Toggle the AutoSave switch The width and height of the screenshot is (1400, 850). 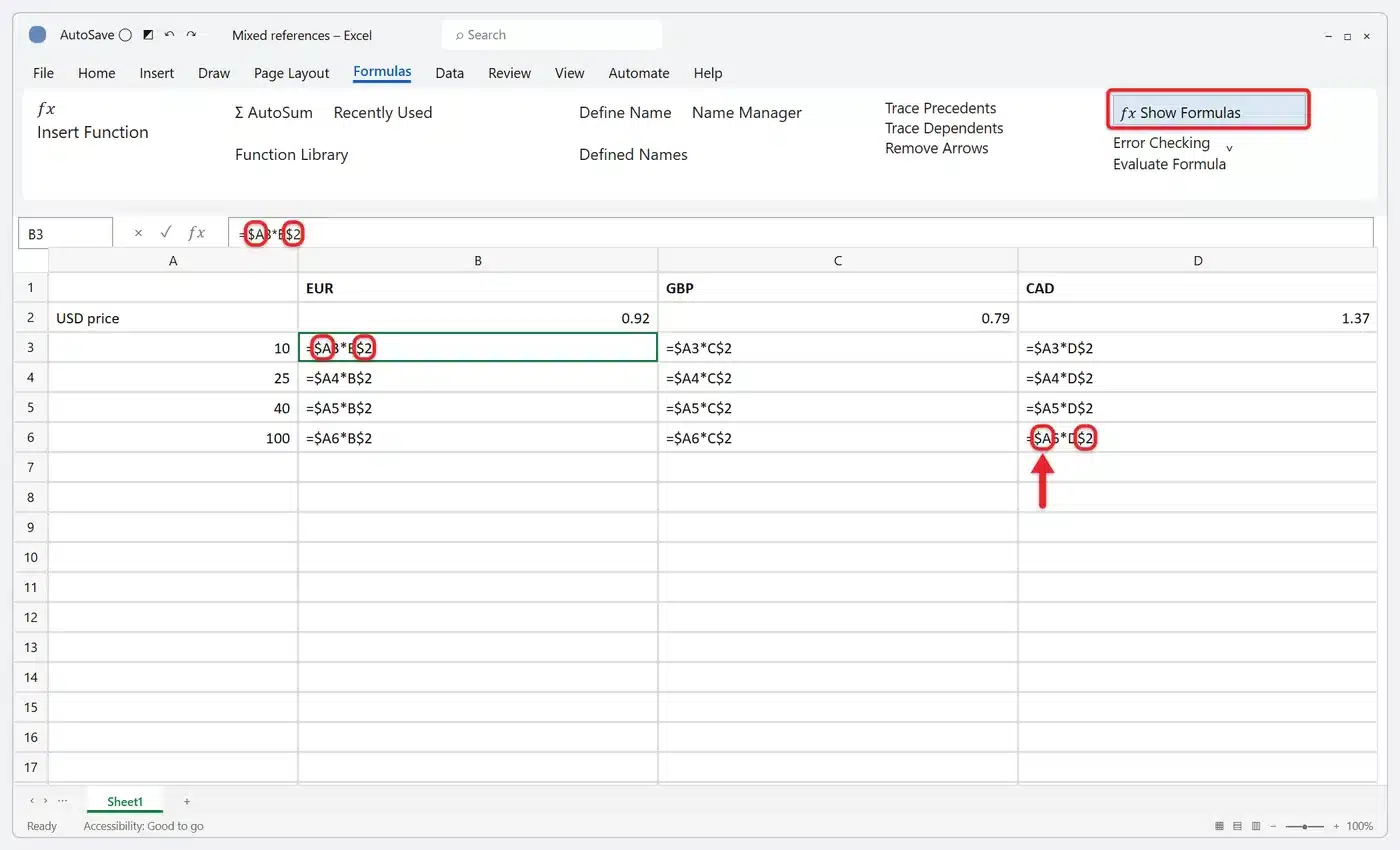(x=125, y=35)
